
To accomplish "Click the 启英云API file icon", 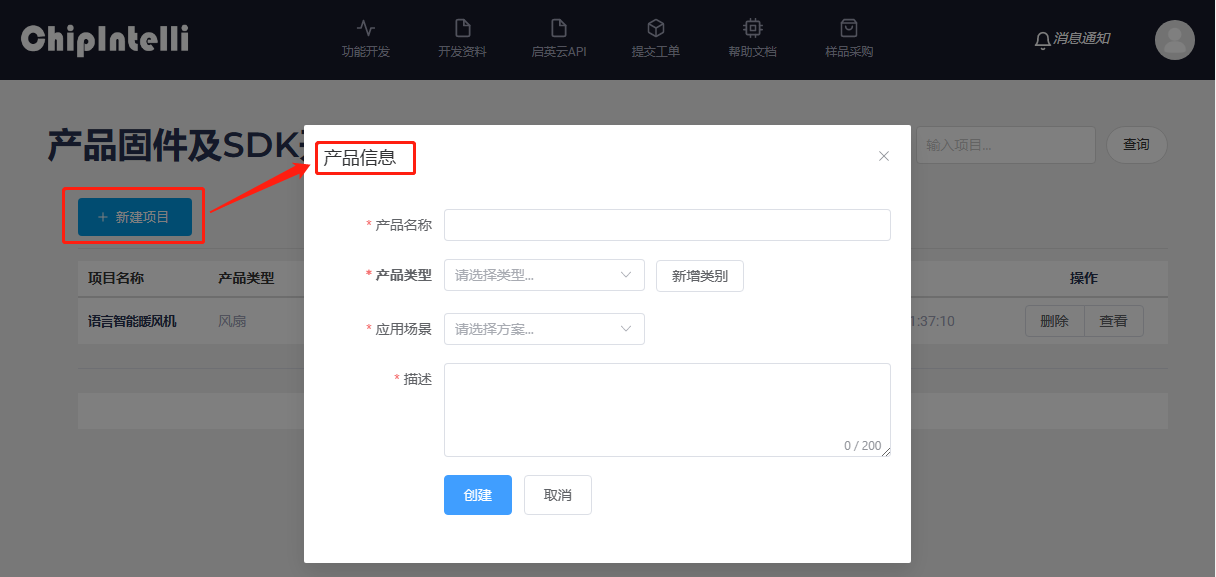I will click(559, 28).
